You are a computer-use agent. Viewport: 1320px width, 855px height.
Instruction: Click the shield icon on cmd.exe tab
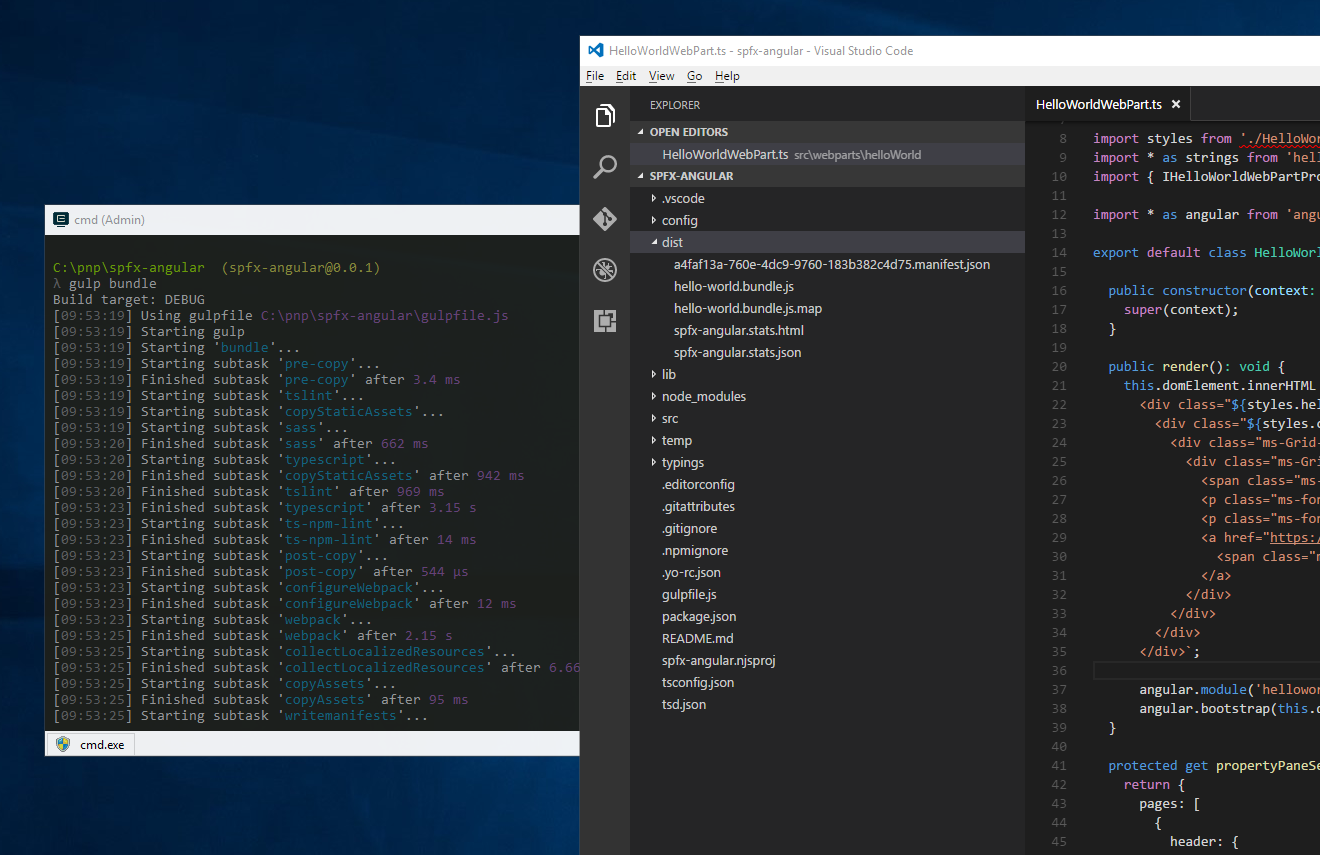(x=63, y=744)
